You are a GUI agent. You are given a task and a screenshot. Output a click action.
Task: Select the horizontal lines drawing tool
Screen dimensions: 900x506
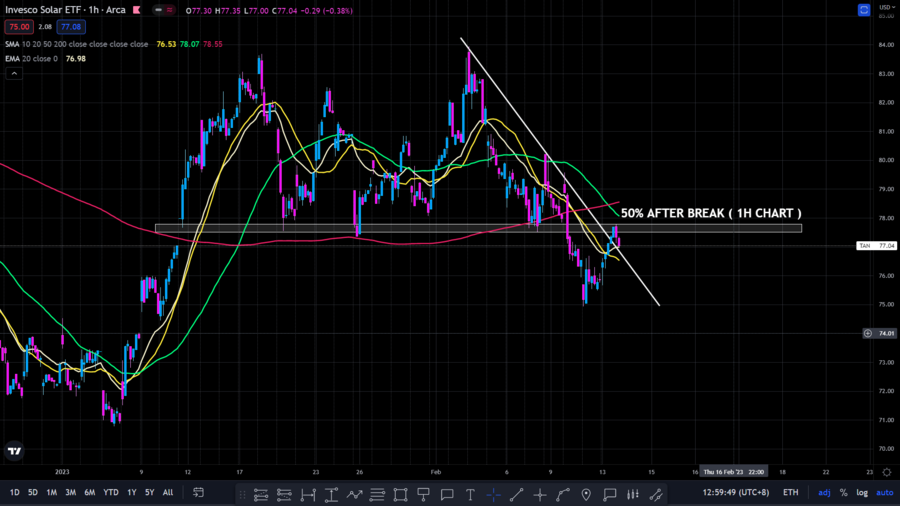point(377,495)
